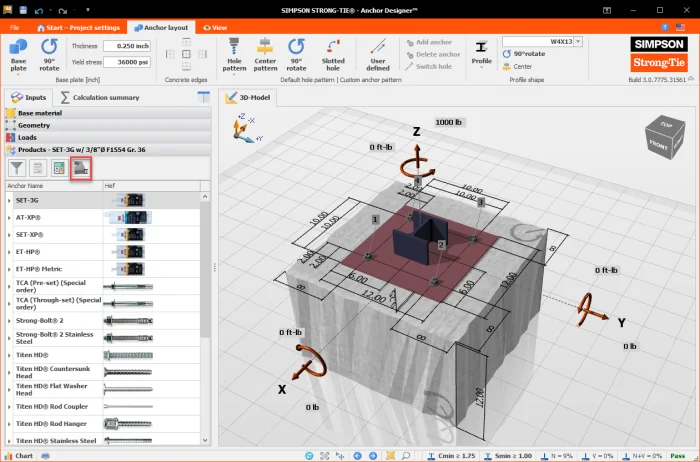
Task: Expand the Titen HD® Rod Hanger row
Action: click(x=9, y=424)
